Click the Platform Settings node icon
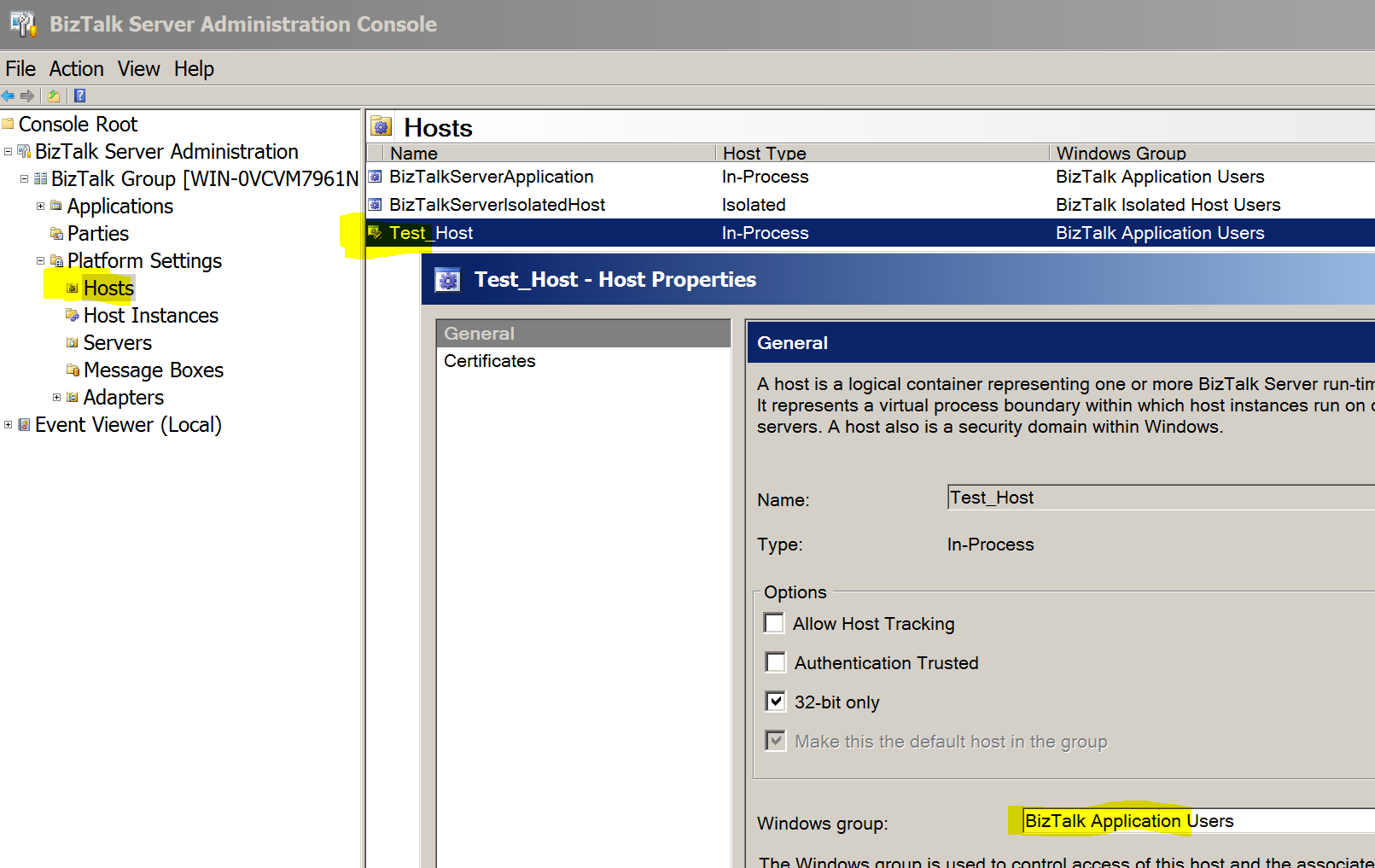The width and height of the screenshot is (1375, 868). pyautogui.click(x=56, y=260)
